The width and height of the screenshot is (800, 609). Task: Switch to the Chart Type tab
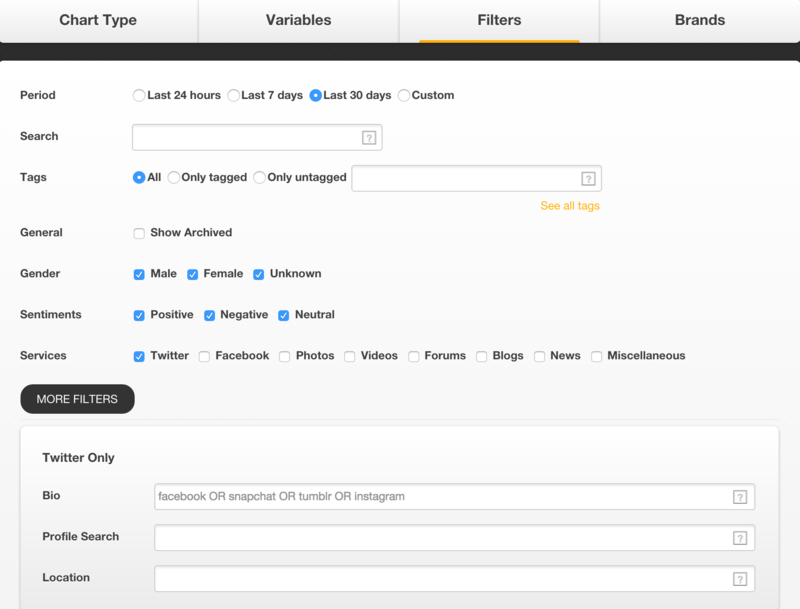[98, 20]
